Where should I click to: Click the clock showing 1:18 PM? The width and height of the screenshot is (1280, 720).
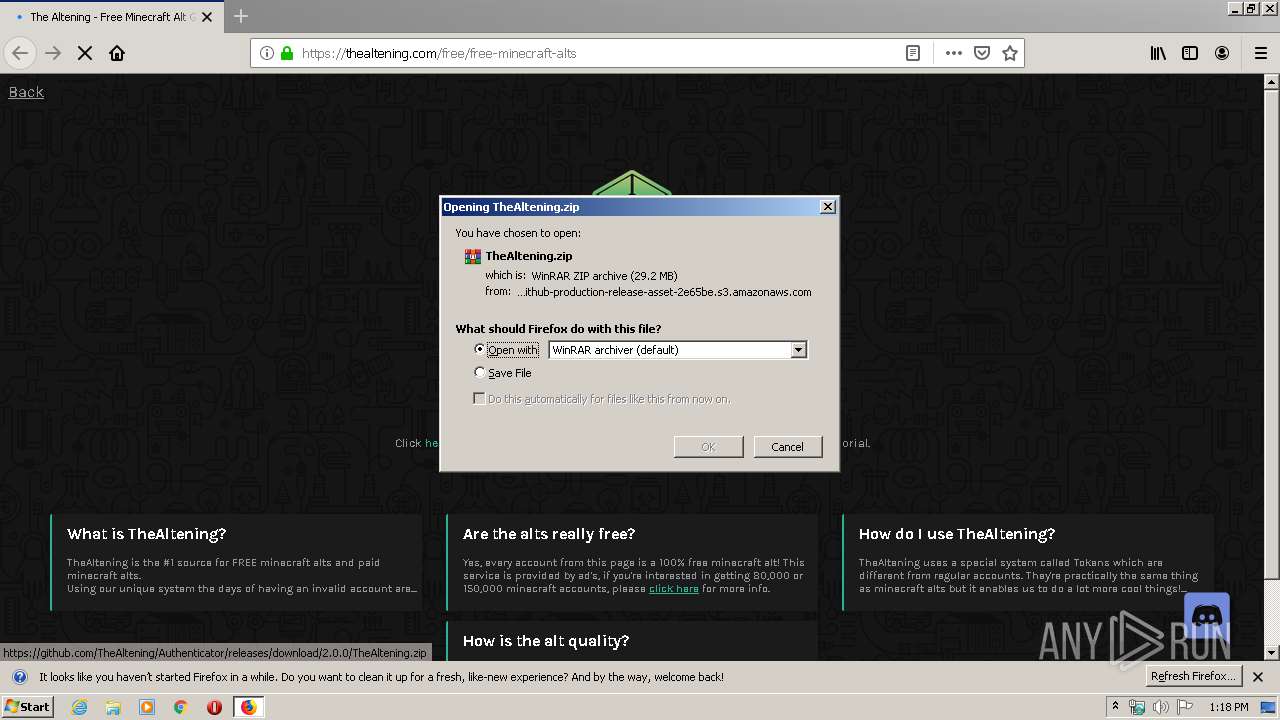click(x=1228, y=707)
